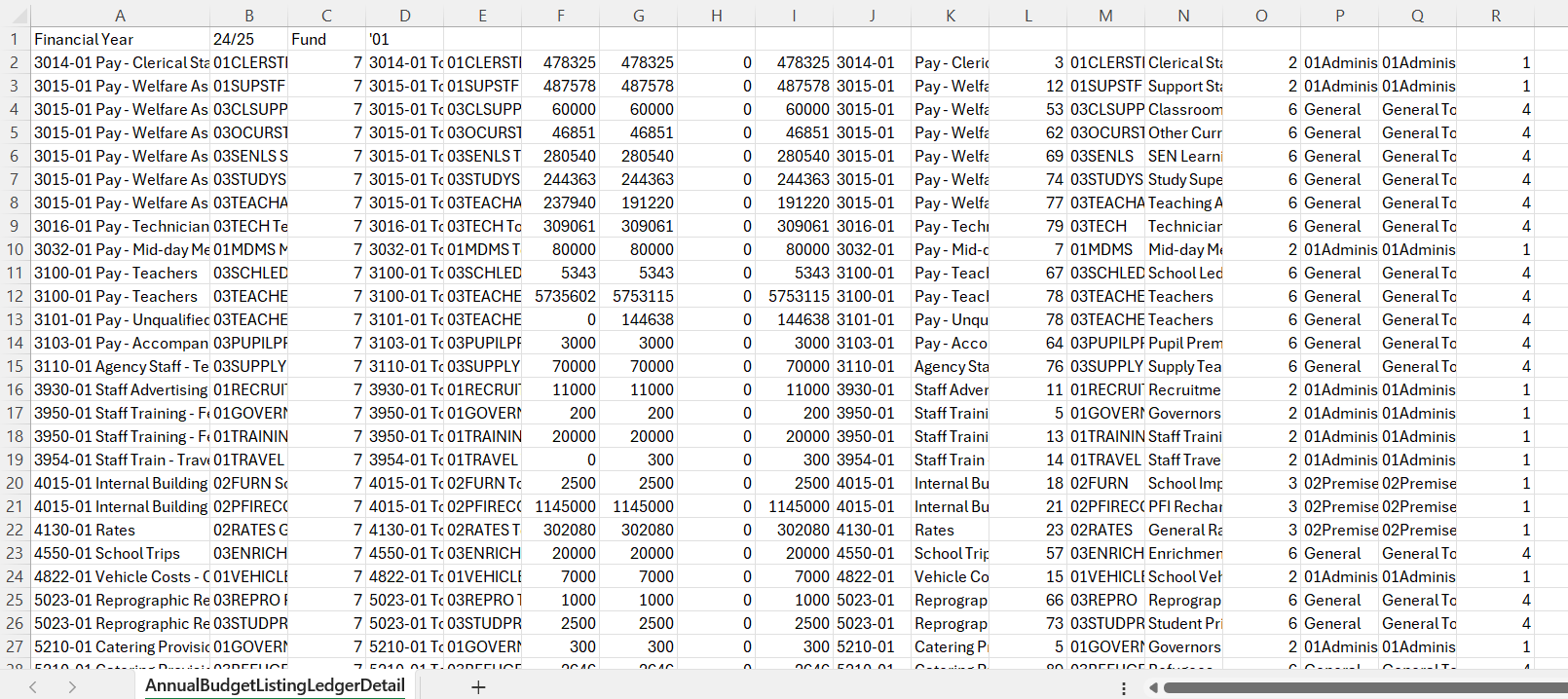Click the 4130-01 Rates cell in column A
This screenshot has height=699, width=1568.
(x=120, y=530)
